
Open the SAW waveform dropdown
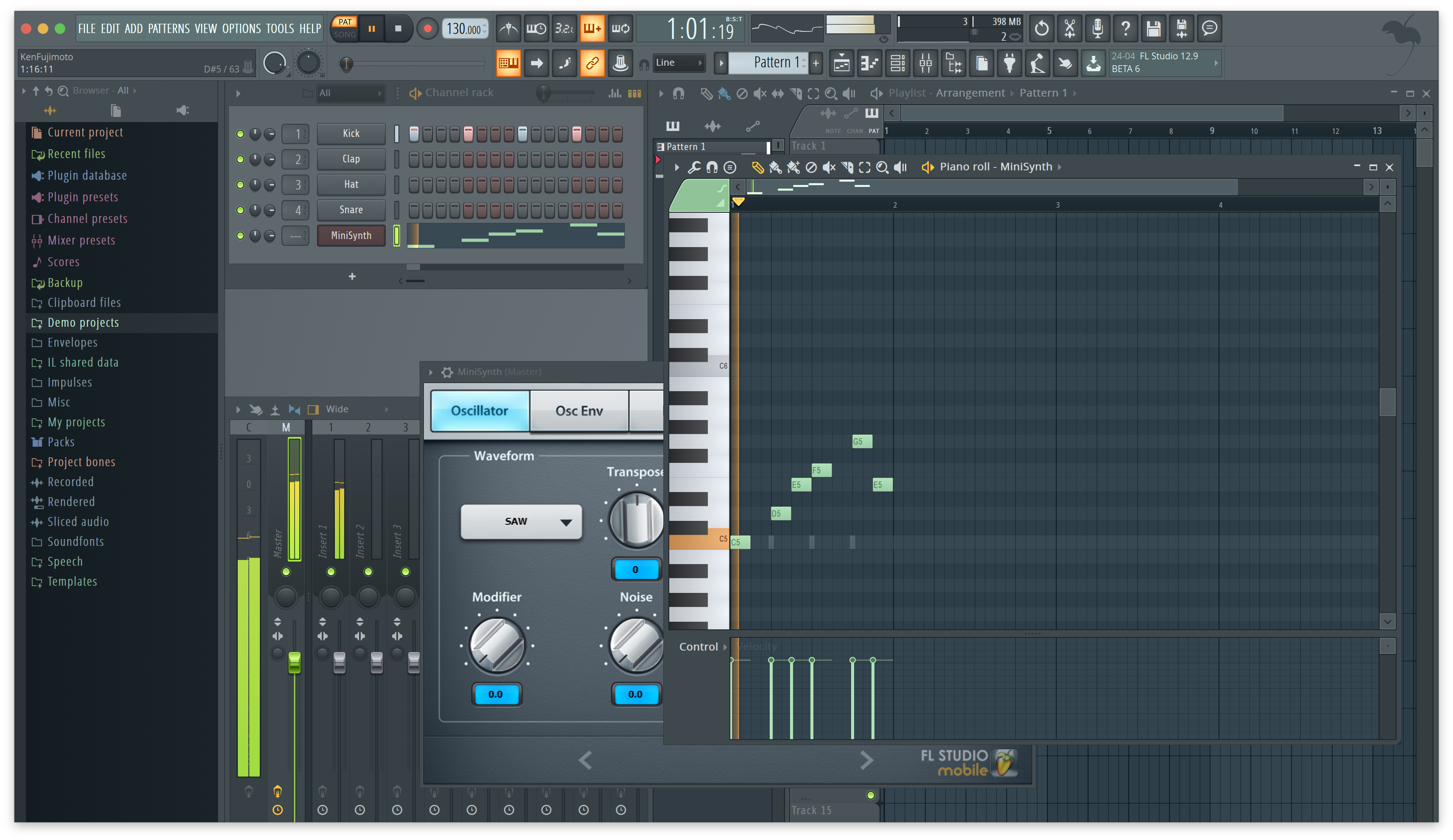[521, 522]
